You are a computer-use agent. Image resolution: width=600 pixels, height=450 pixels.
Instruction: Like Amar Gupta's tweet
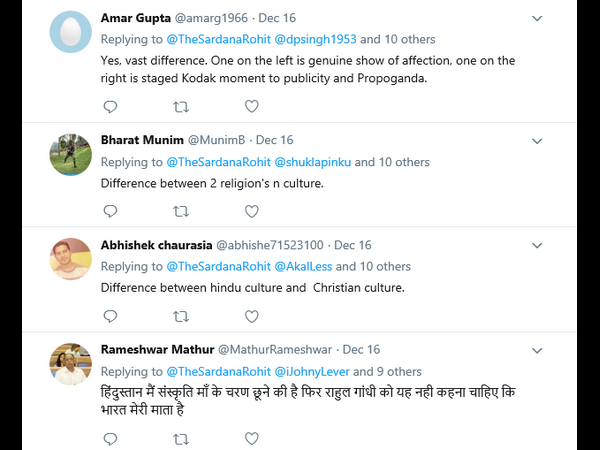252,106
